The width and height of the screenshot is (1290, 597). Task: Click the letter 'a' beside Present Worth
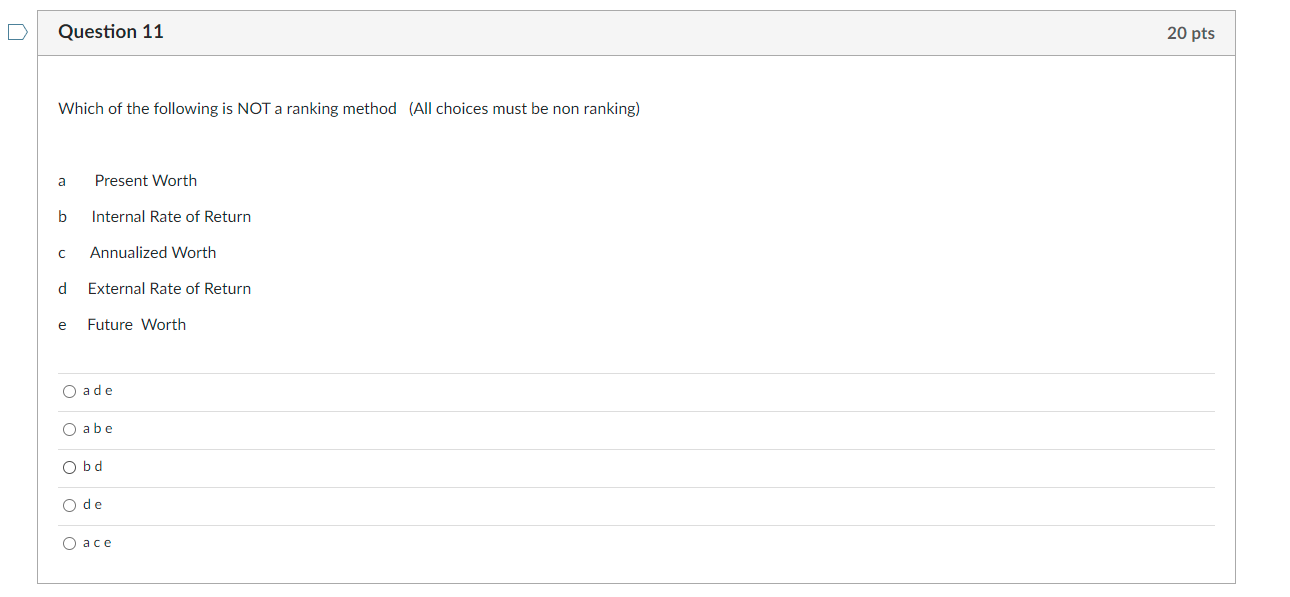pos(62,181)
